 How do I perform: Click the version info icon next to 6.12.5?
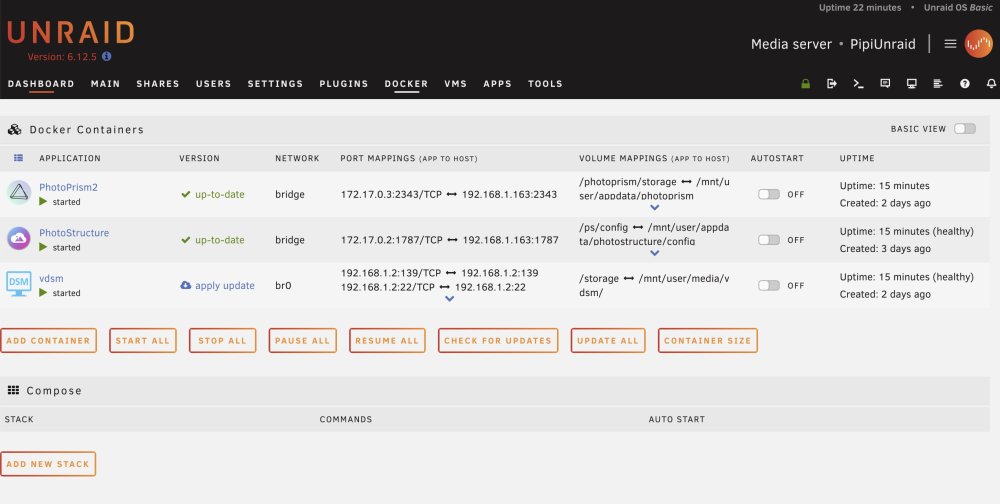pyautogui.click(x=107, y=56)
